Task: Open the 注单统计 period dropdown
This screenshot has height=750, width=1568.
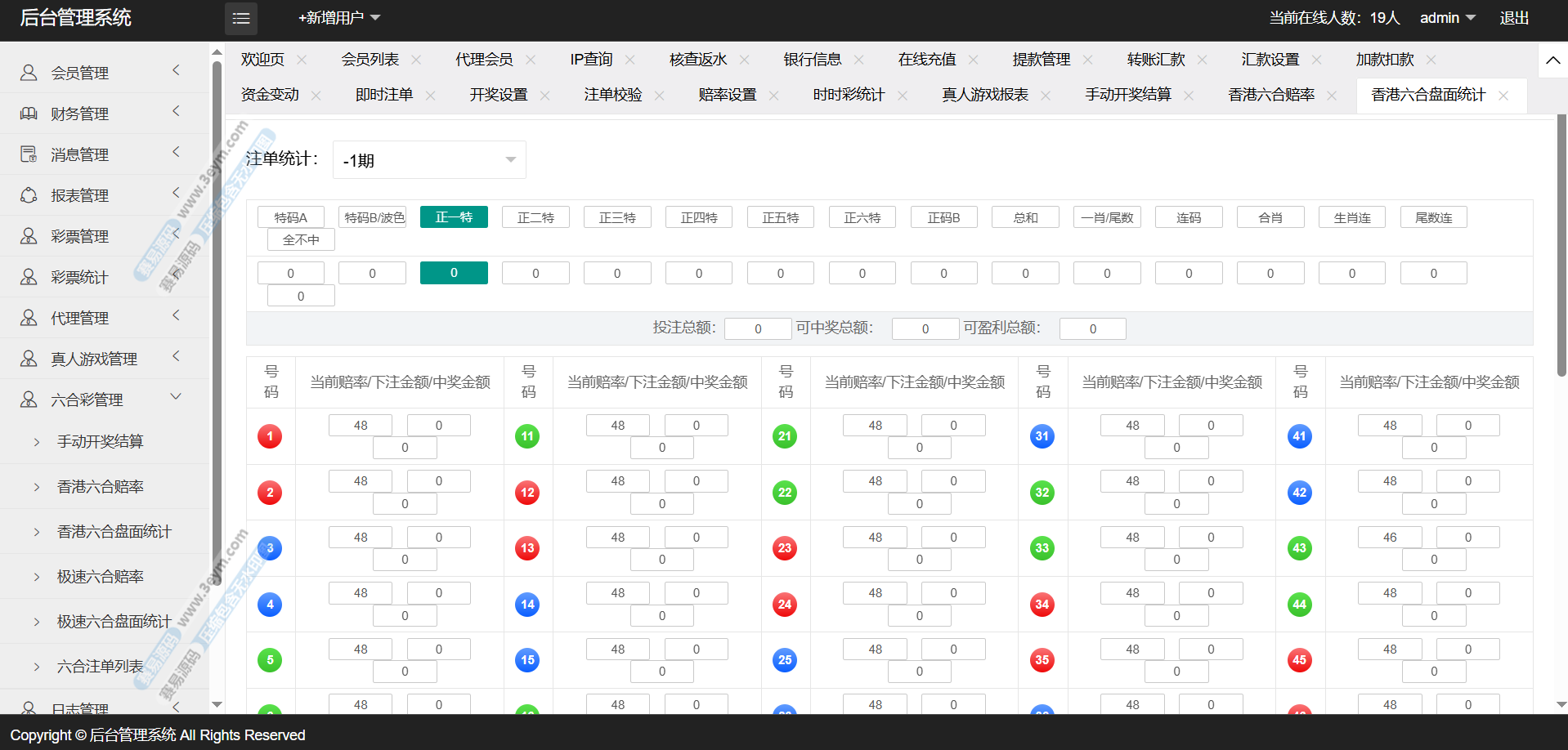Action: [x=429, y=160]
